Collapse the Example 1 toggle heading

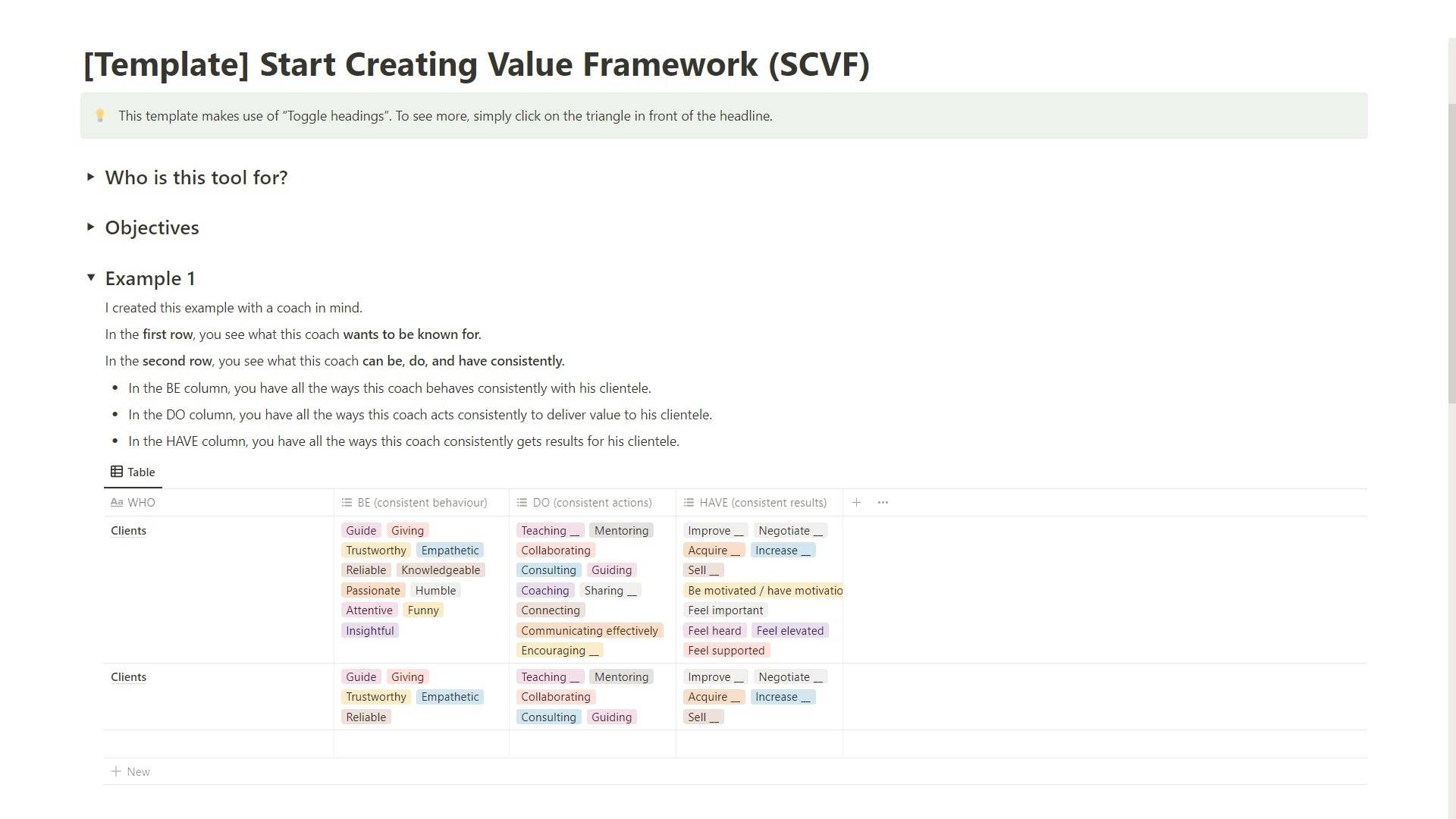91,278
